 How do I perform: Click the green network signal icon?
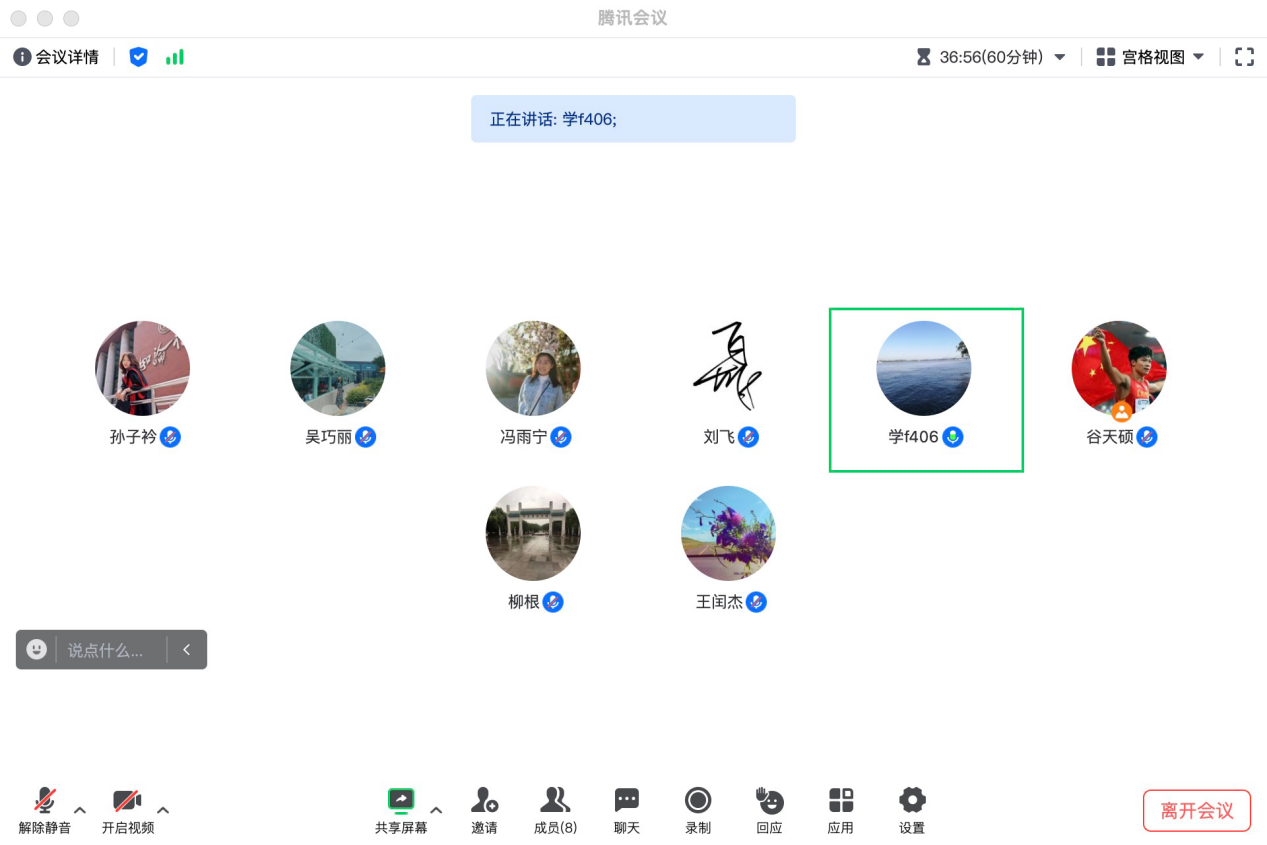(x=175, y=57)
